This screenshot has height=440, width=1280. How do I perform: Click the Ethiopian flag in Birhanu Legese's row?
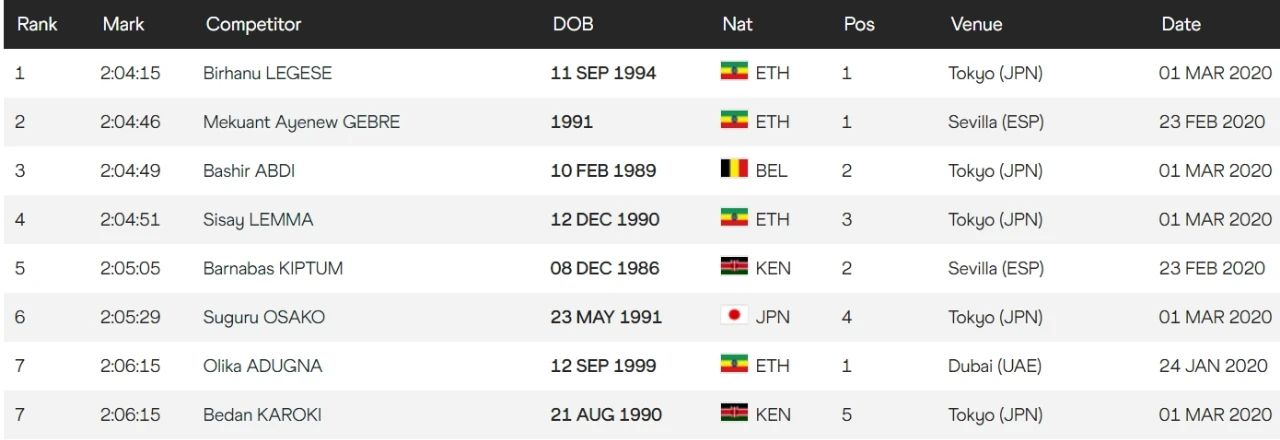click(x=734, y=72)
